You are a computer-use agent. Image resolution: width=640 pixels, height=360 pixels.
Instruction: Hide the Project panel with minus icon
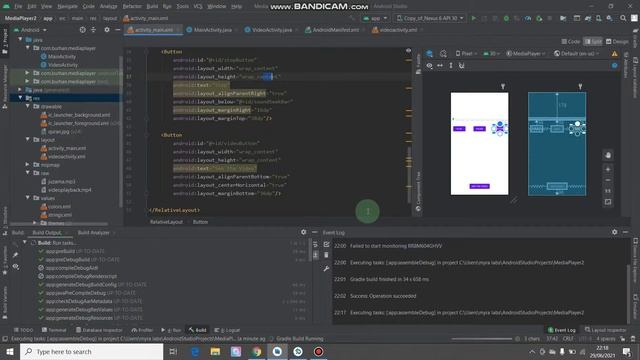pos(118,30)
